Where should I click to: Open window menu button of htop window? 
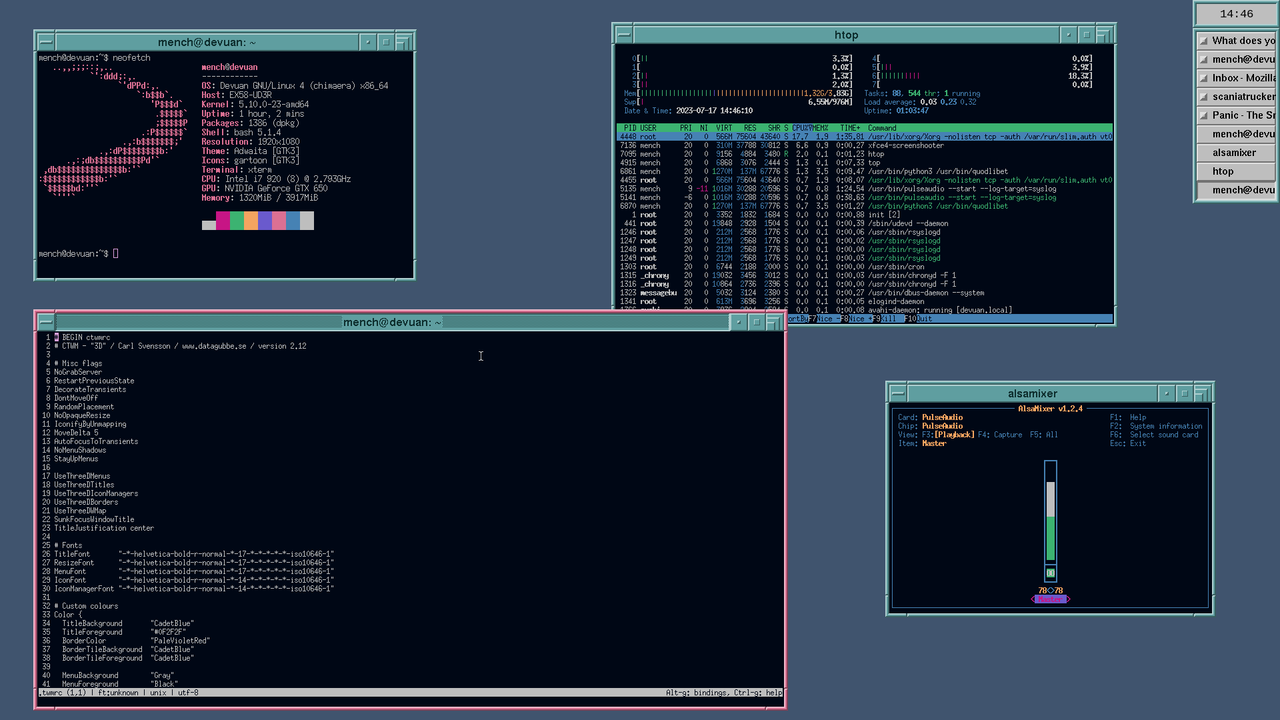pos(624,35)
